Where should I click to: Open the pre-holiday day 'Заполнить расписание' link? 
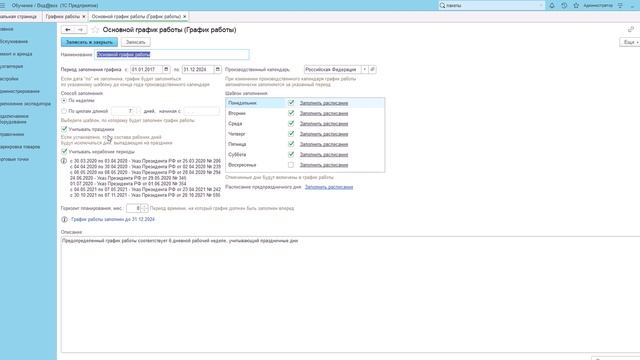pos(329,187)
